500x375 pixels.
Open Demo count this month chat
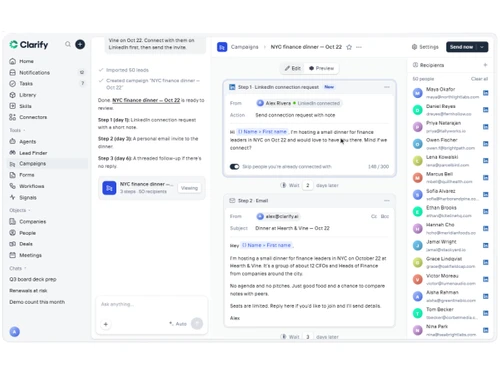(37, 302)
